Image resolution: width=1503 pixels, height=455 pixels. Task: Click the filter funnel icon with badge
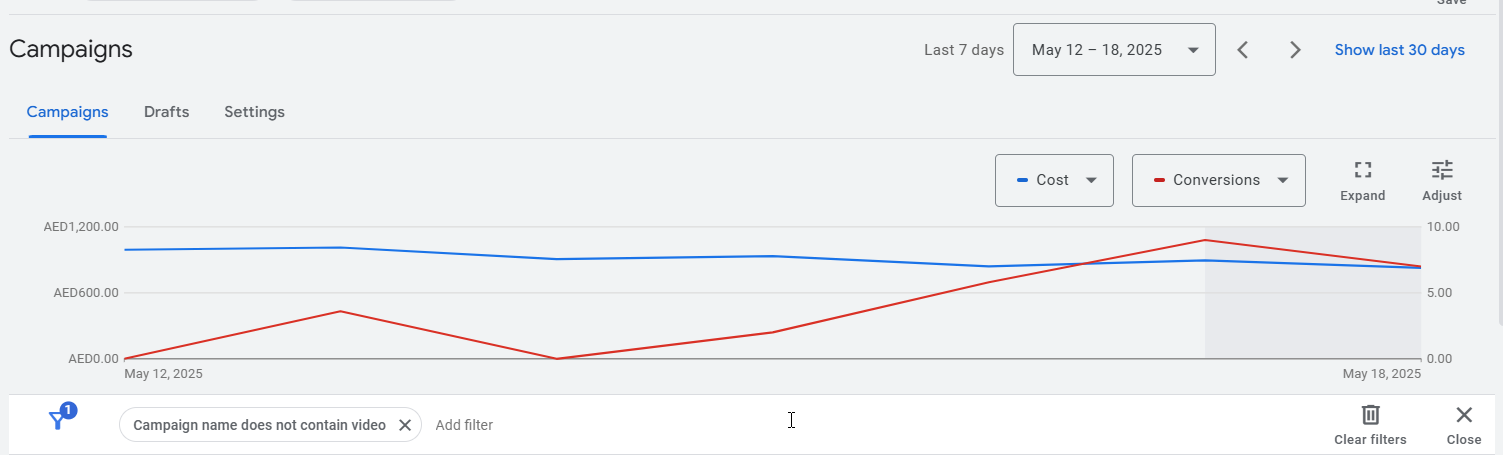click(x=60, y=419)
